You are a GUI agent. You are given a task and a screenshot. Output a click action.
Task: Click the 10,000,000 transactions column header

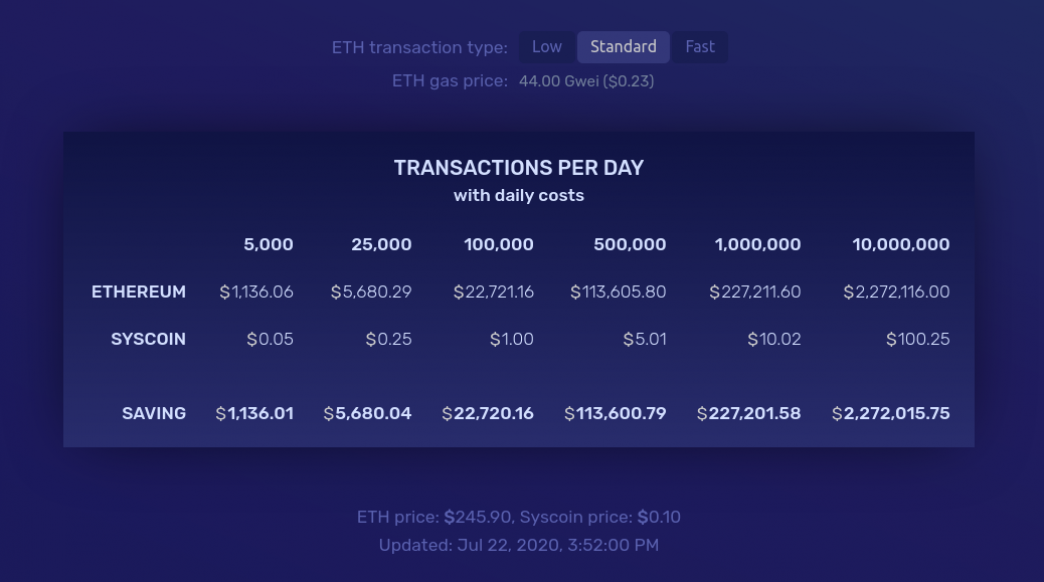[x=900, y=244]
